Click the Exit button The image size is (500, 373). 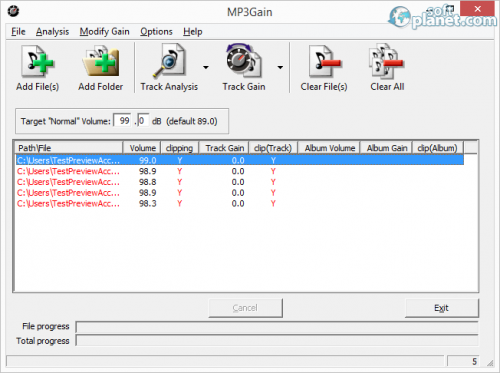pyautogui.click(x=442, y=308)
